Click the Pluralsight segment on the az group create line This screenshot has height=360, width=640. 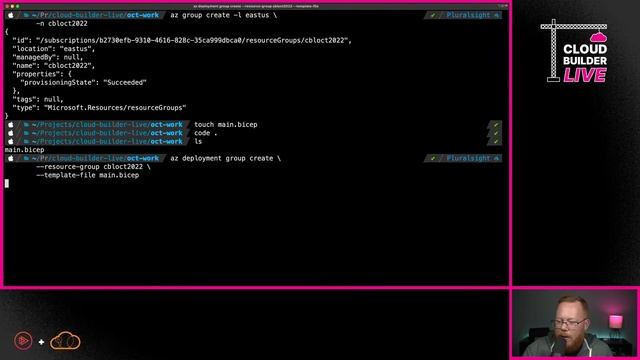click(x=472, y=15)
